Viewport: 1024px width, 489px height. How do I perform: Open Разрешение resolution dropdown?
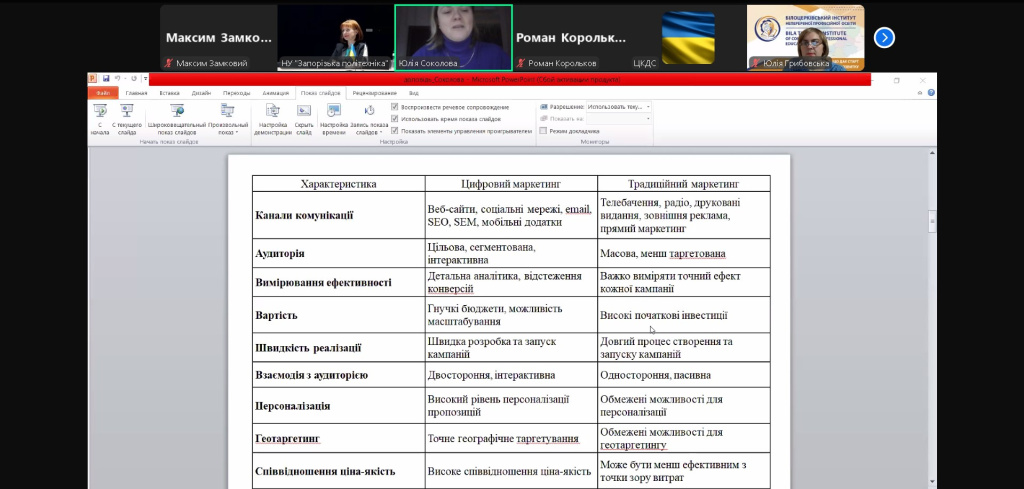point(618,106)
